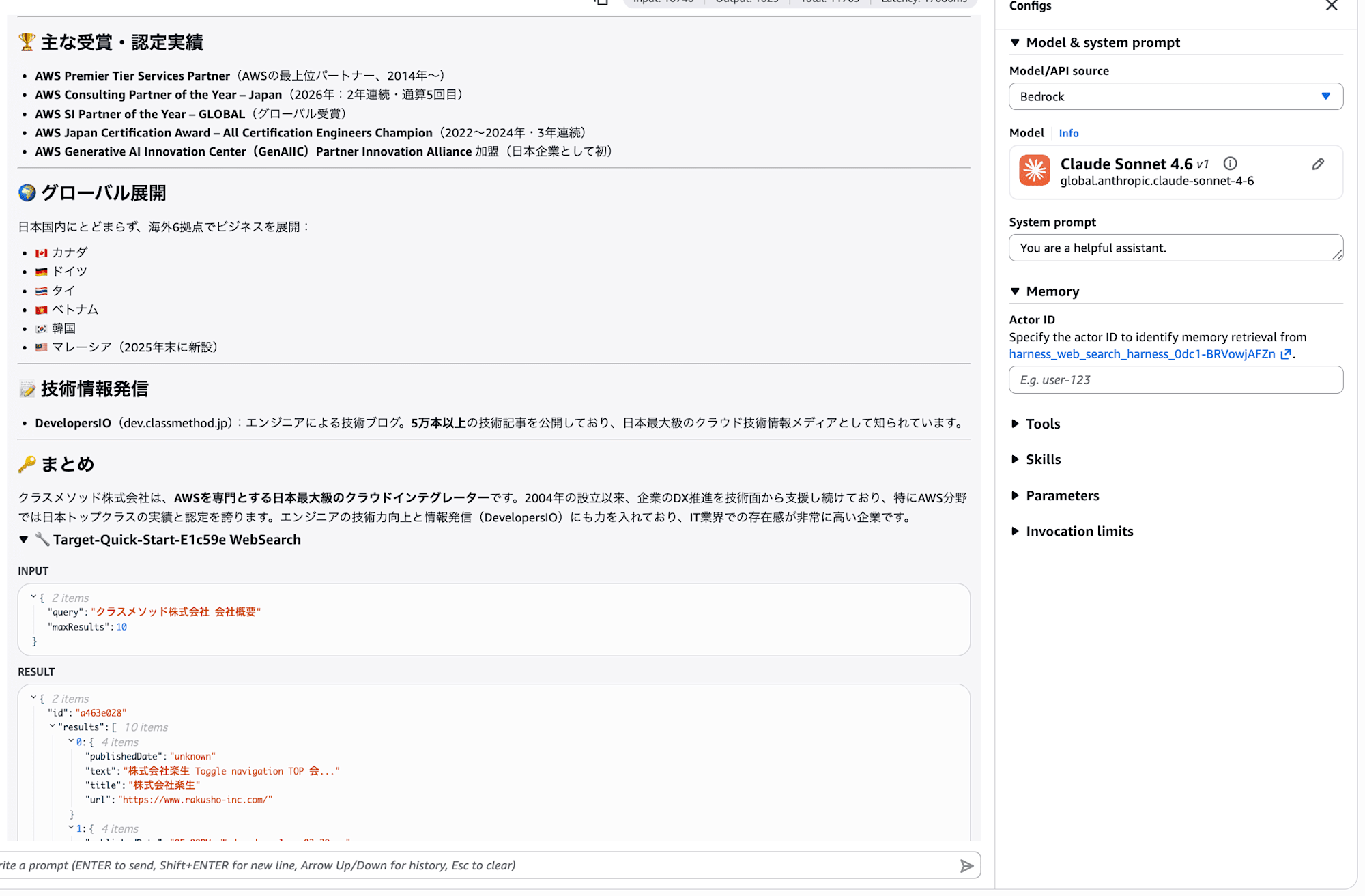Collapse the "results" array node
This screenshot has width=1365, height=896.
pos(52,727)
